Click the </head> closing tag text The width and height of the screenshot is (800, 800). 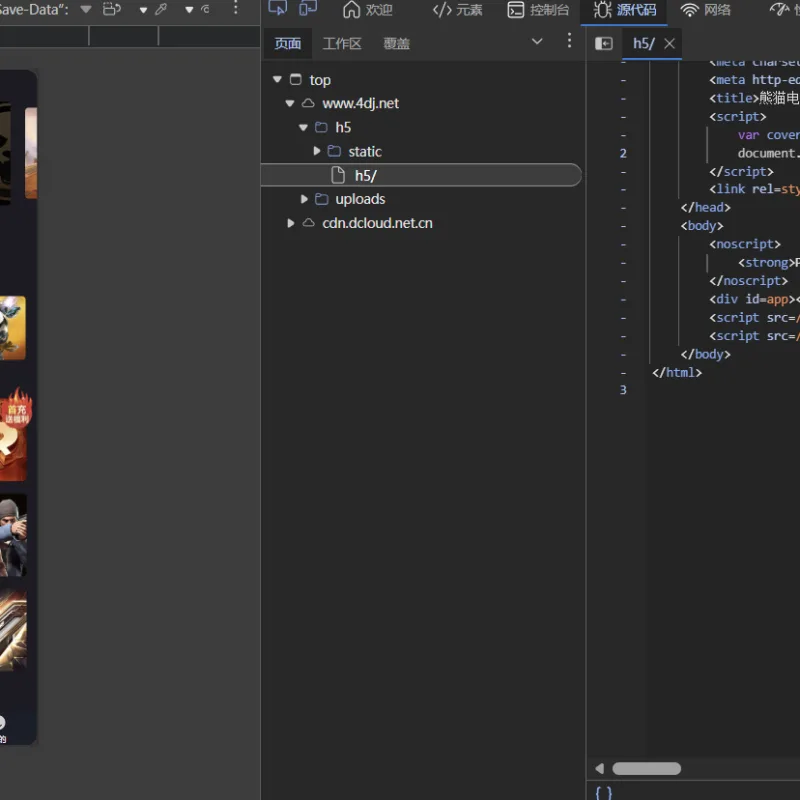point(705,208)
